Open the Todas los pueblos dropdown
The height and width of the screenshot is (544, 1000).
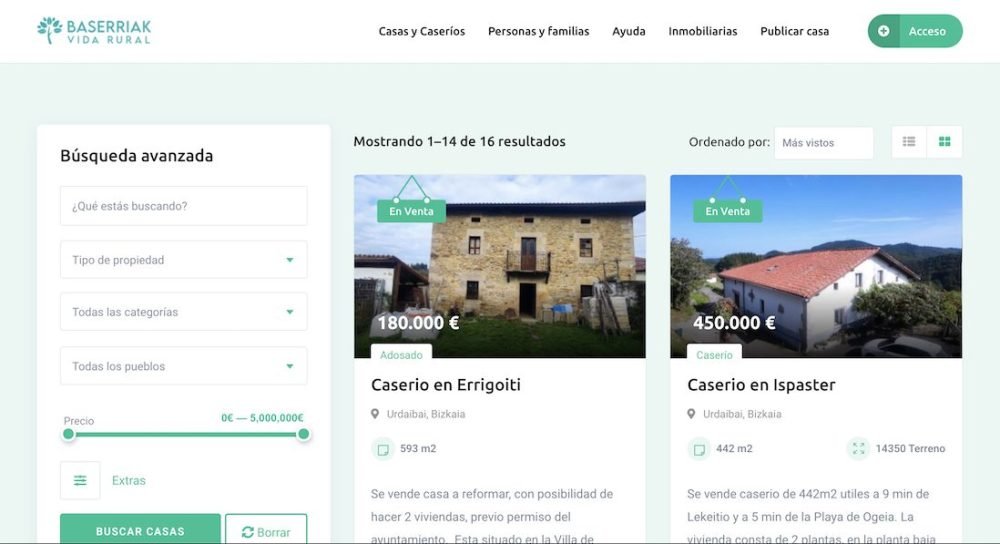coord(184,366)
